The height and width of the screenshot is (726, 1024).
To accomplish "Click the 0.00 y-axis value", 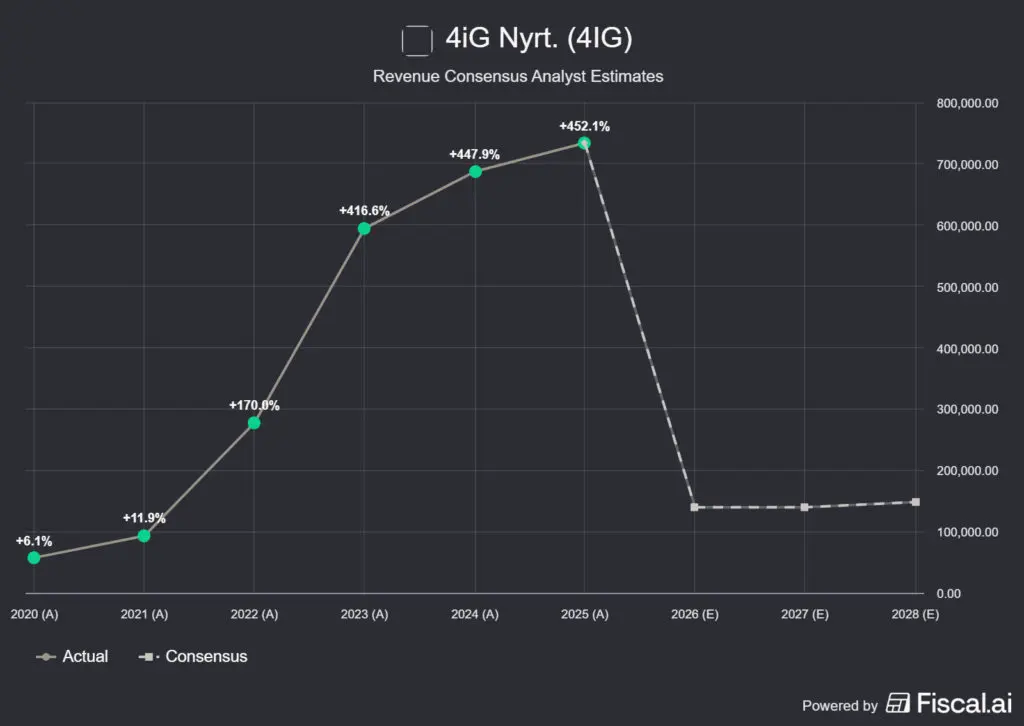I will 948,593.
